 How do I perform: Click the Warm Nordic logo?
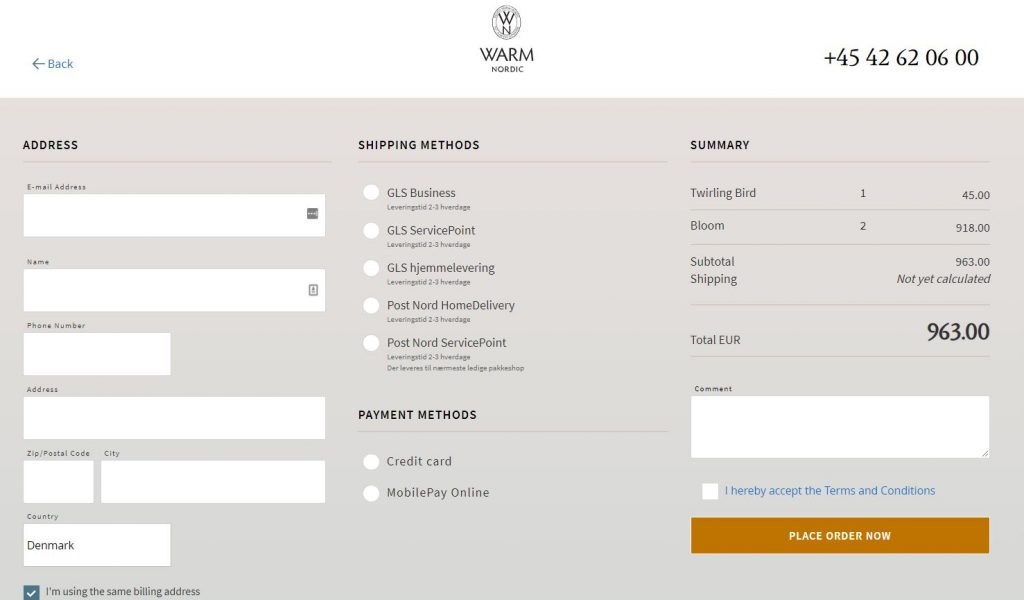(x=507, y=39)
